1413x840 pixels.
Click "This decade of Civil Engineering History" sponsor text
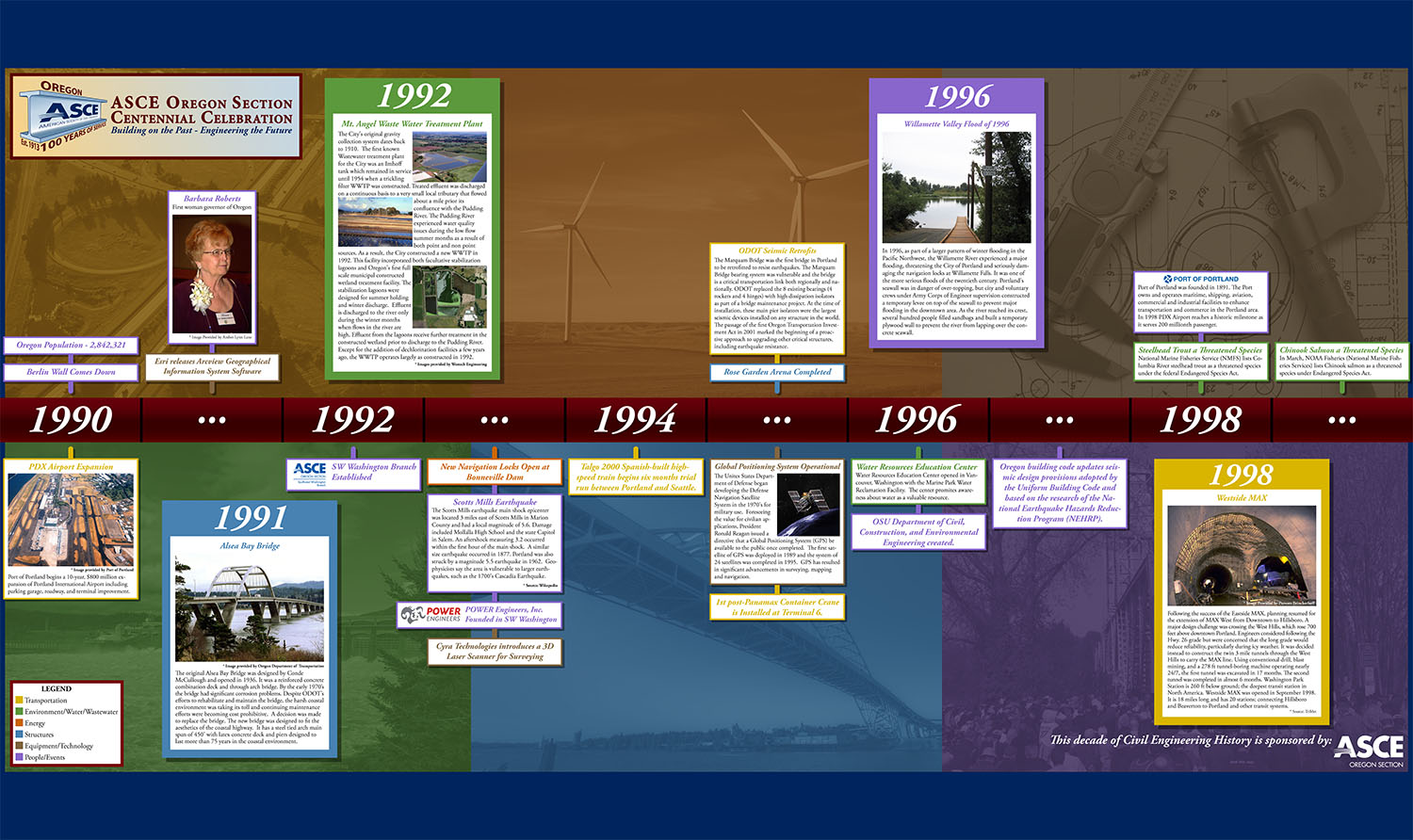coord(1191,740)
